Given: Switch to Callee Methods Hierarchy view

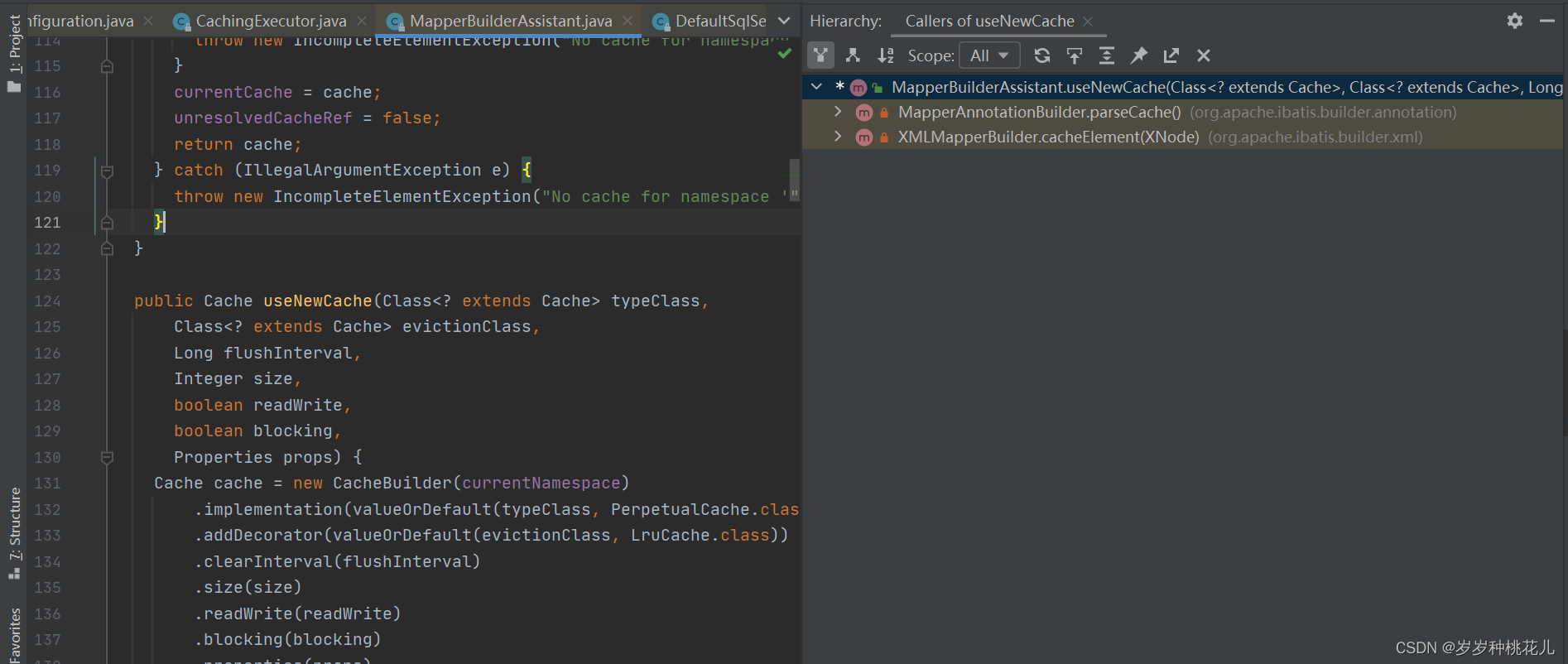Looking at the screenshot, I should 853,55.
